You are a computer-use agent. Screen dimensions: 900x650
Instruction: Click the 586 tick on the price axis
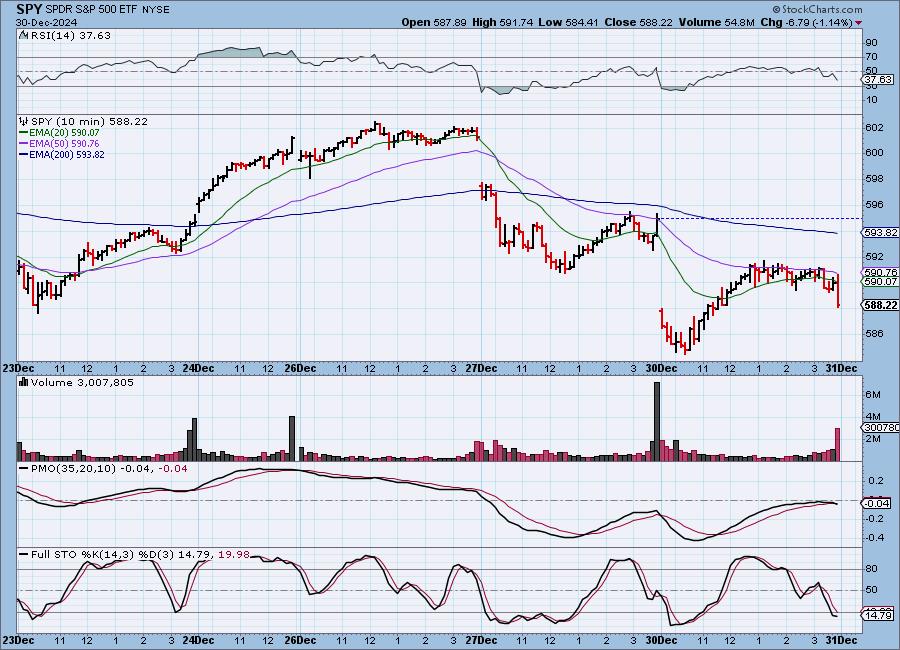(x=874, y=333)
